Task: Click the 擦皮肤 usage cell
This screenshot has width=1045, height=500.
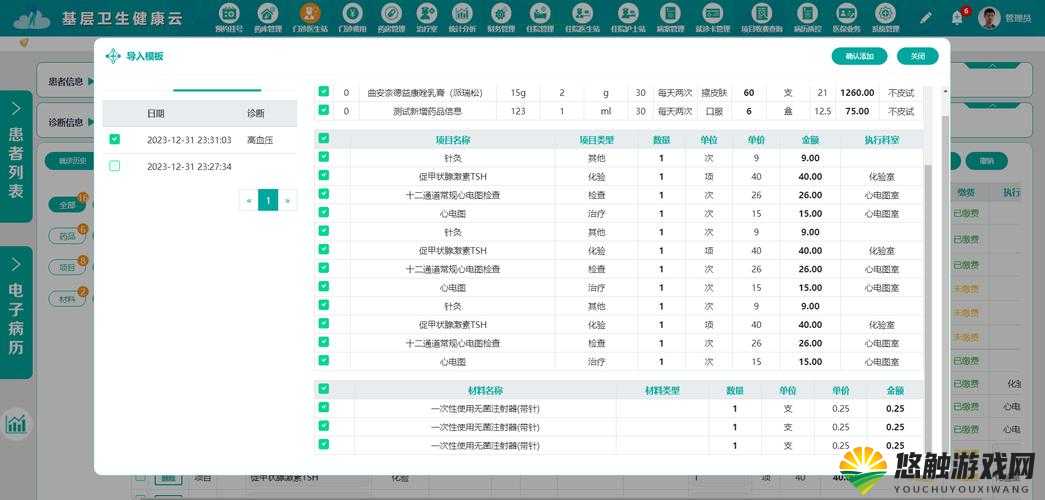Action: pos(714,93)
